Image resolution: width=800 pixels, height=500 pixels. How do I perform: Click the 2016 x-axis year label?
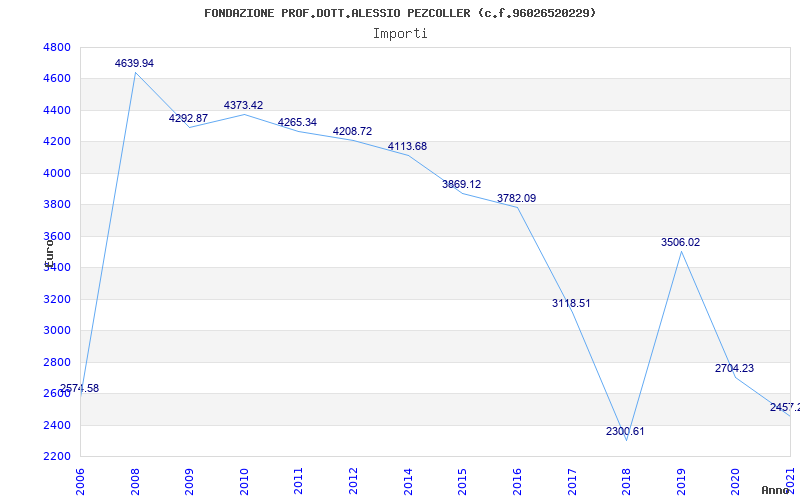pos(516,481)
